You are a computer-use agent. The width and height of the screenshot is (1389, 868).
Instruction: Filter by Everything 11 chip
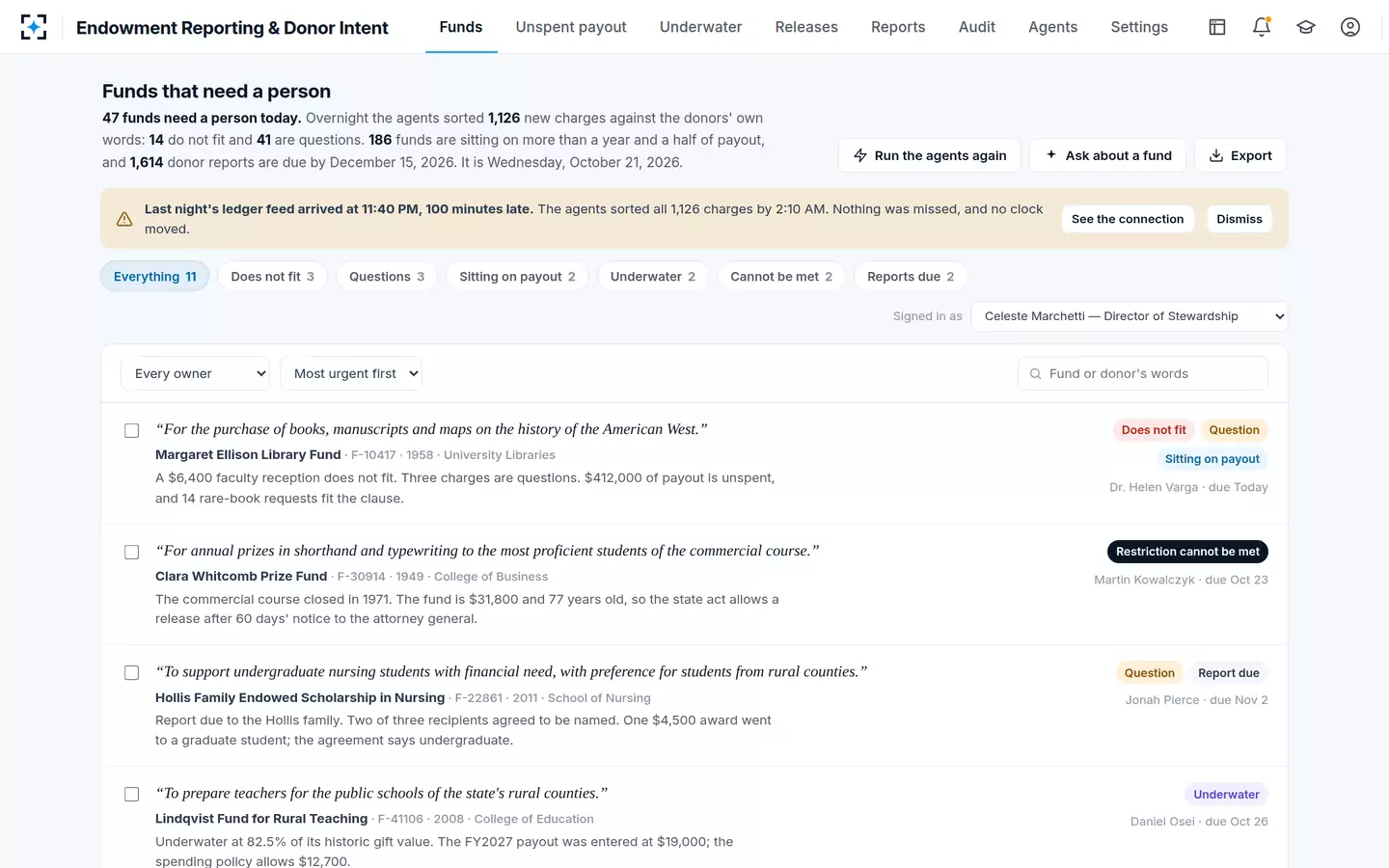pyautogui.click(x=155, y=277)
